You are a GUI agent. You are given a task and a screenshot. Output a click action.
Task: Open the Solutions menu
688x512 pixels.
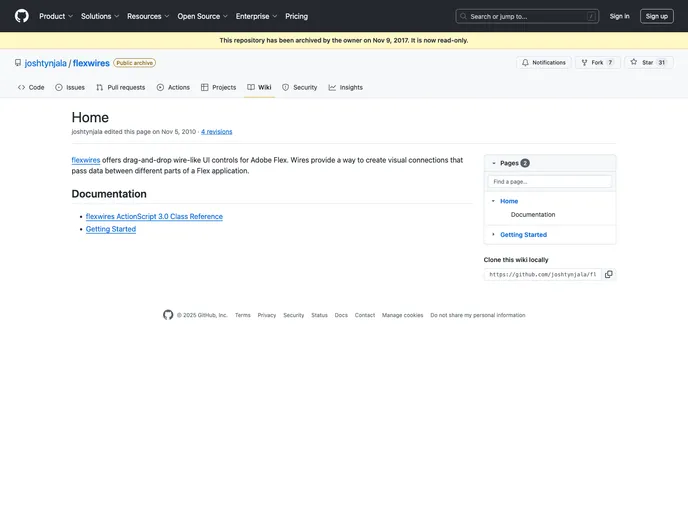point(100,16)
